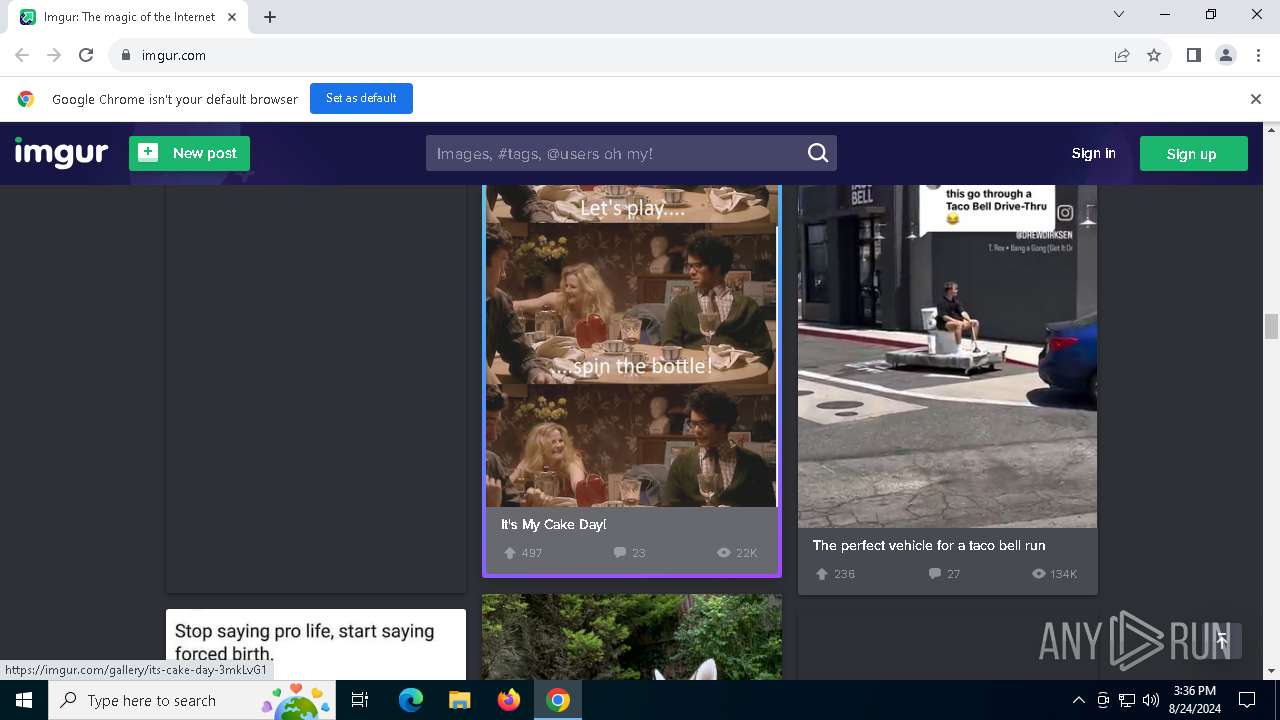Select the Imgur browser tab
The height and width of the screenshot is (720, 1280).
pos(128,17)
